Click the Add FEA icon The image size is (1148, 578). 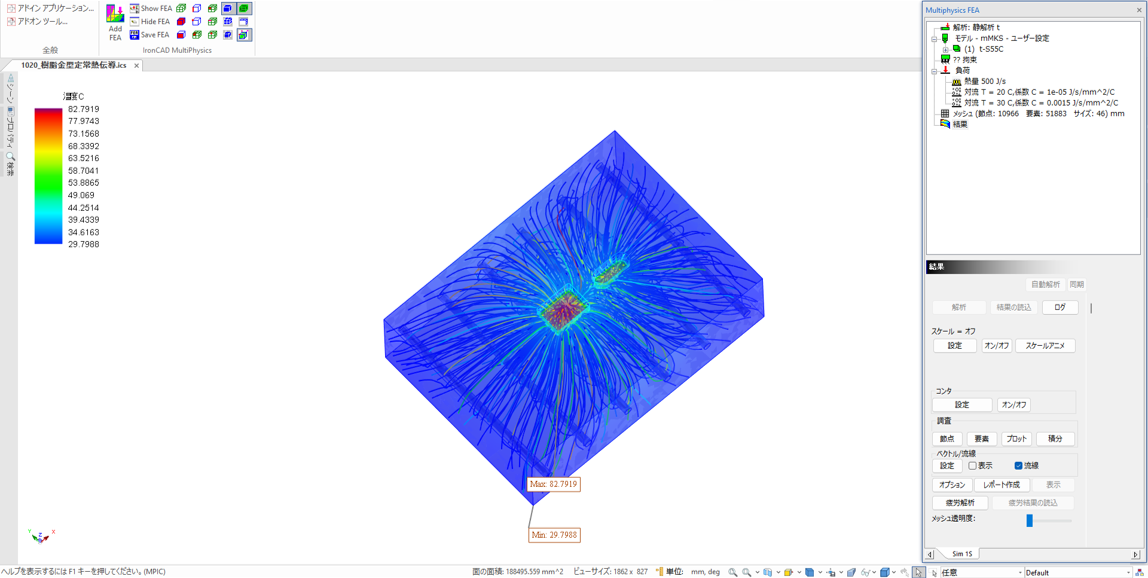pos(115,20)
